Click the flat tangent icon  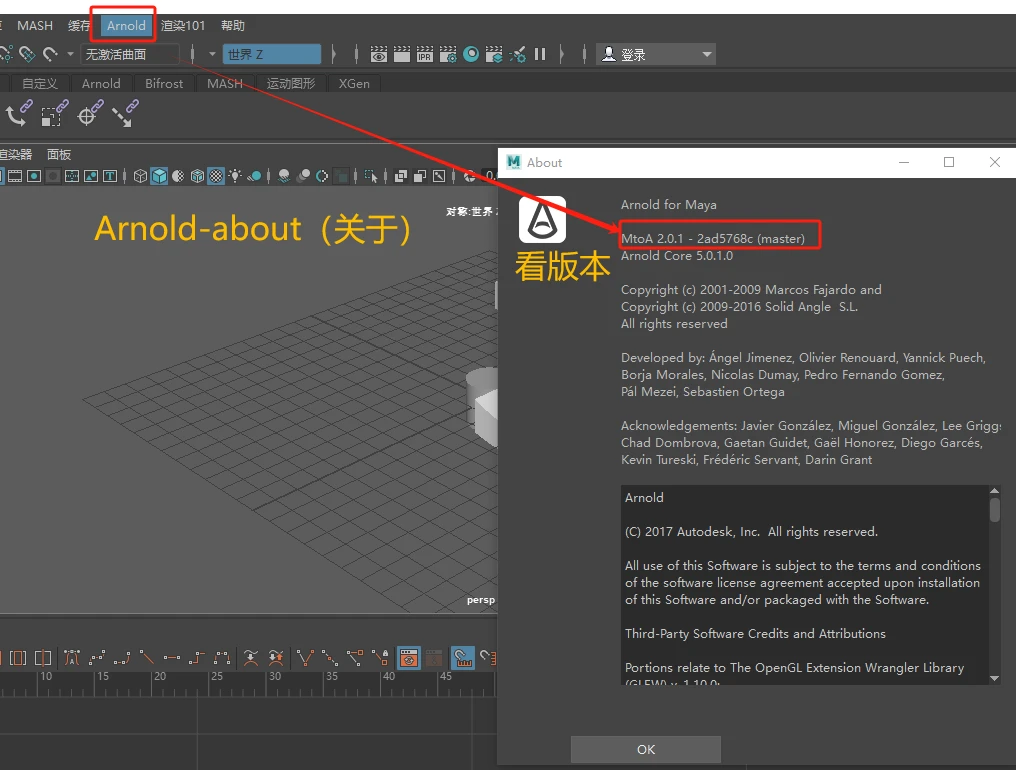click(172, 658)
